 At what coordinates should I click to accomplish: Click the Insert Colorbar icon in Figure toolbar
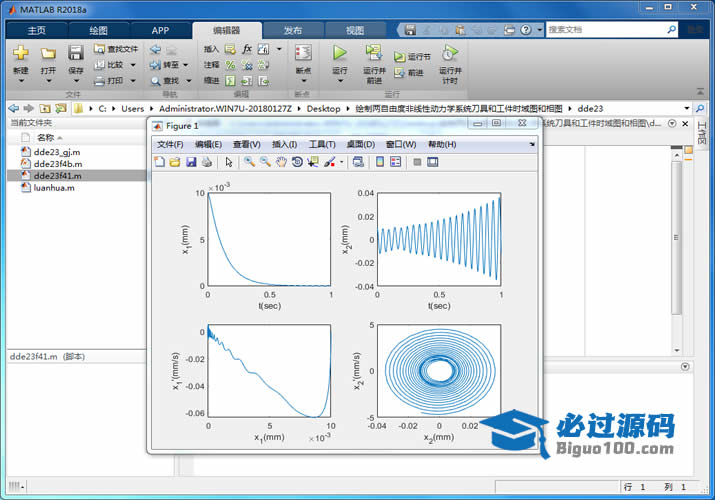pos(379,161)
